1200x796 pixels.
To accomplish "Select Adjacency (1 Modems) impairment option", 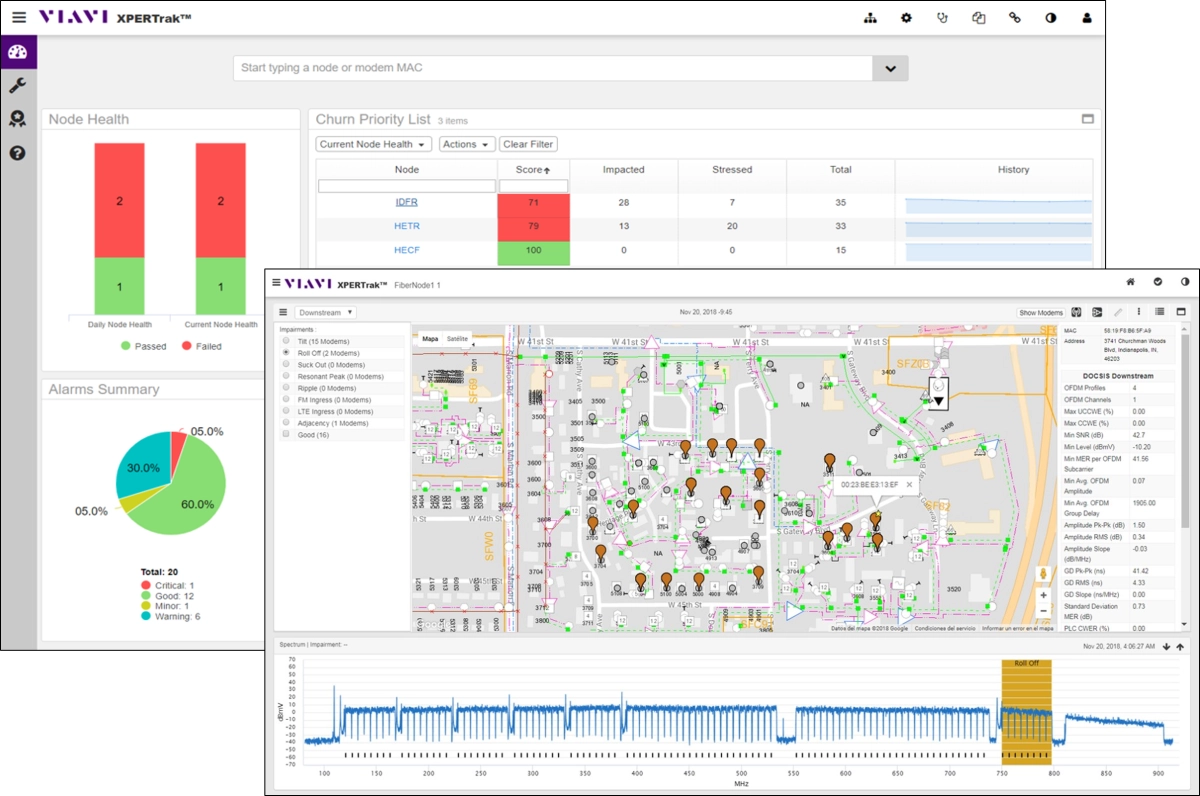I will [288, 424].
